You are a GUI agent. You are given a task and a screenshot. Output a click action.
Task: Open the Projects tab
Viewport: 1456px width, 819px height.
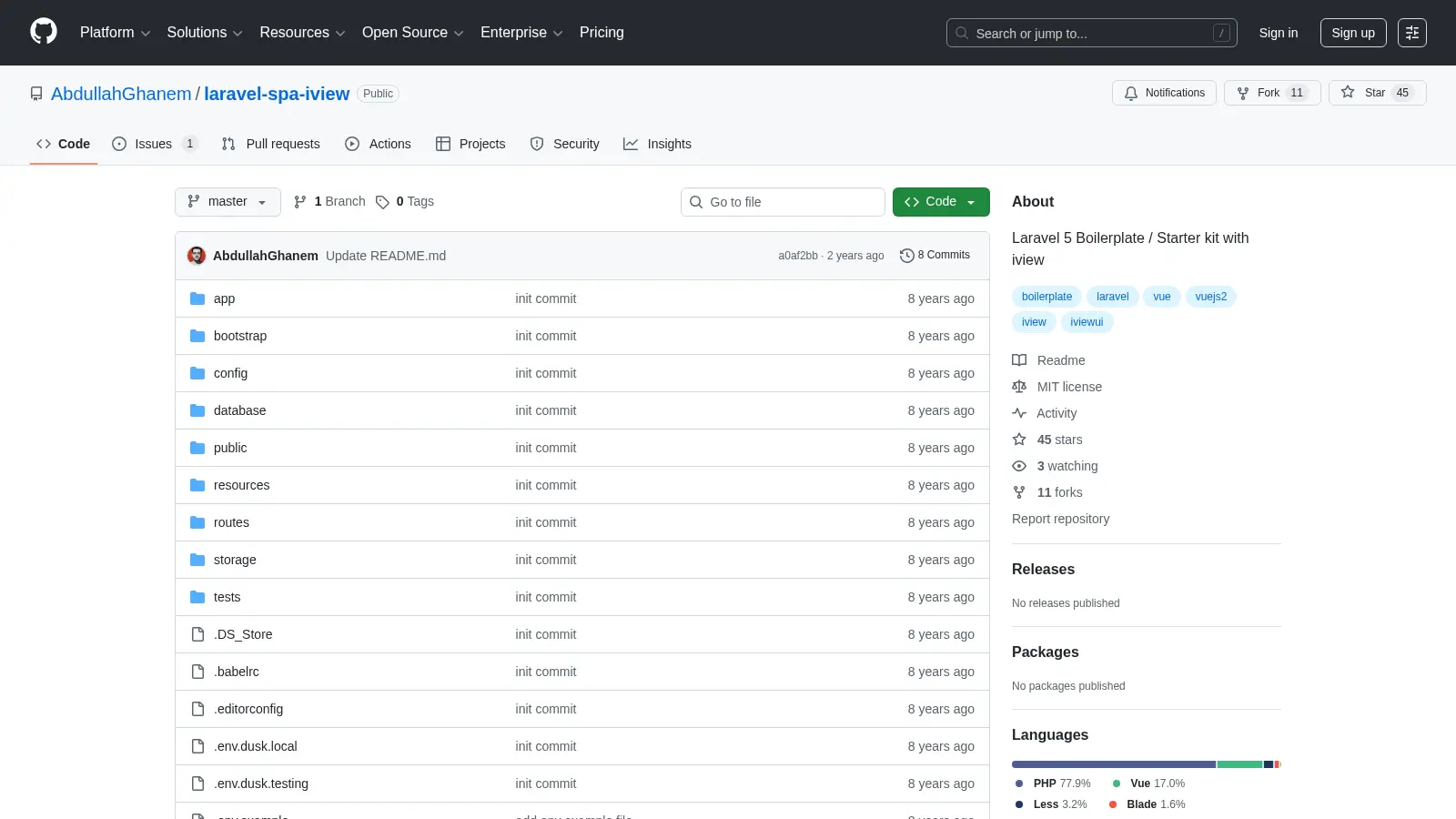[x=470, y=144]
